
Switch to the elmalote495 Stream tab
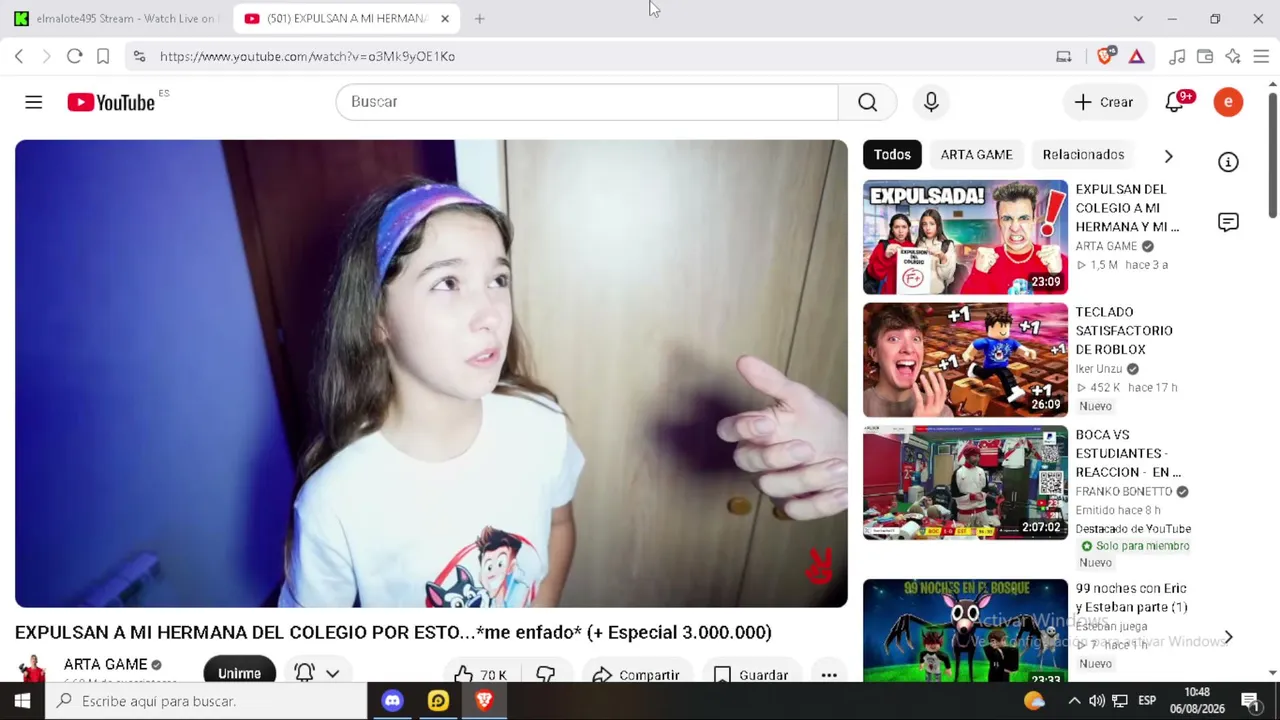point(116,18)
